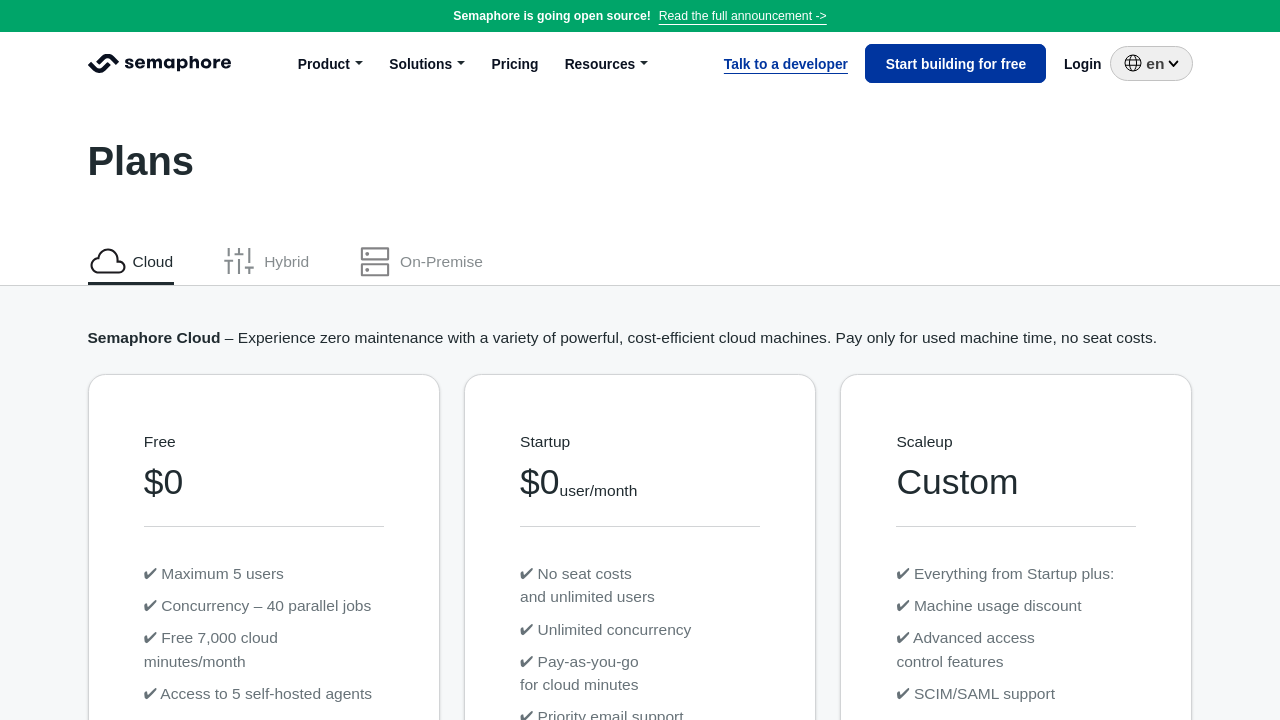
Task: Click the On-Premise server icon
Action: (375, 262)
